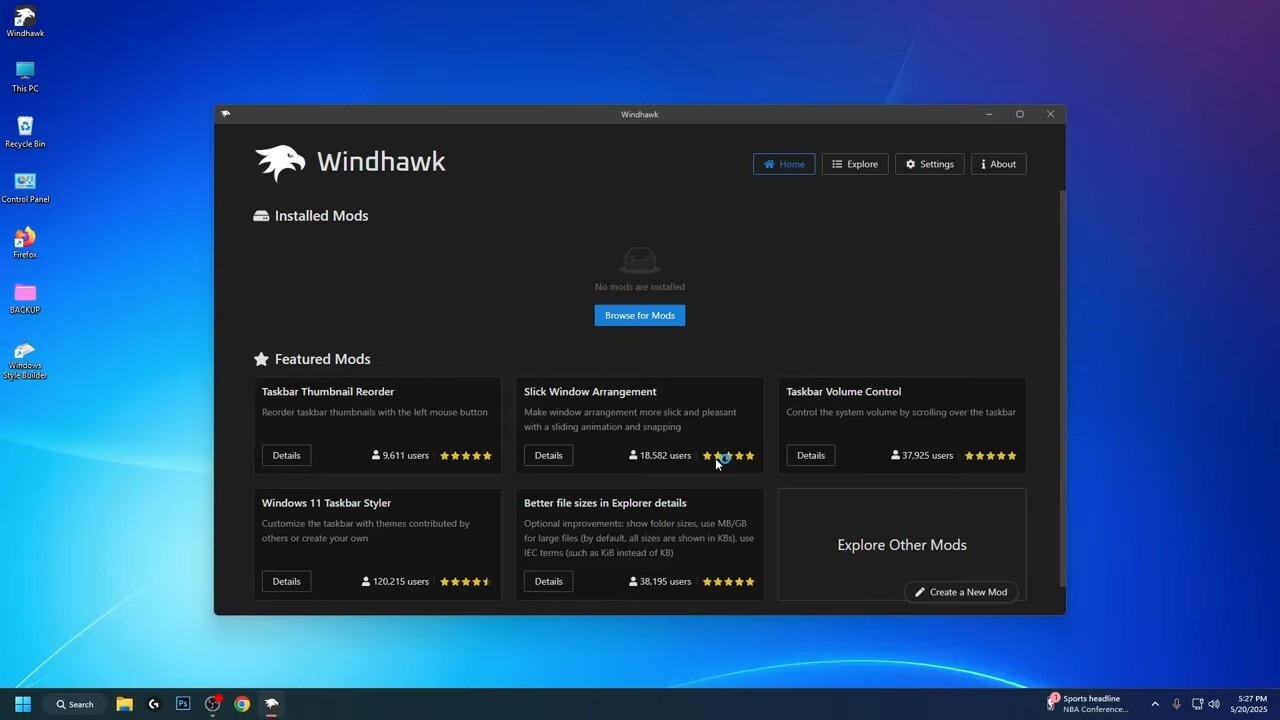Open File Explorer from the taskbar
Image resolution: width=1280 pixels, height=720 pixels.
pyautogui.click(x=125, y=704)
